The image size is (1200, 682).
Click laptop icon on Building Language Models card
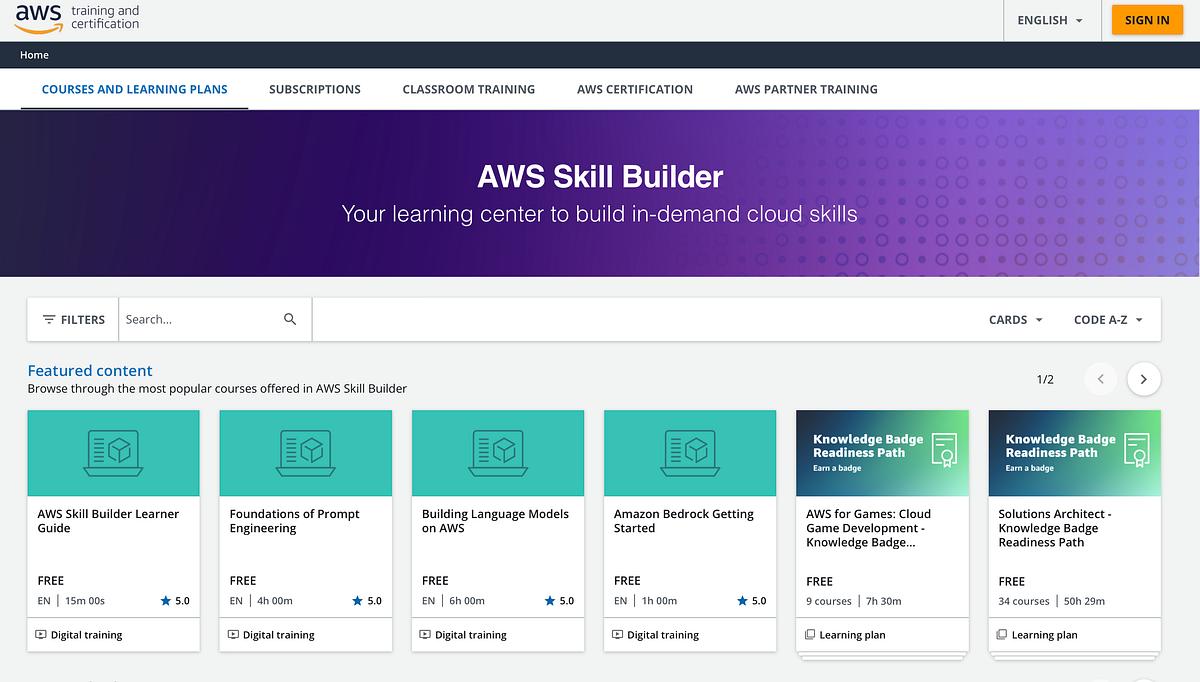coord(497,452)
